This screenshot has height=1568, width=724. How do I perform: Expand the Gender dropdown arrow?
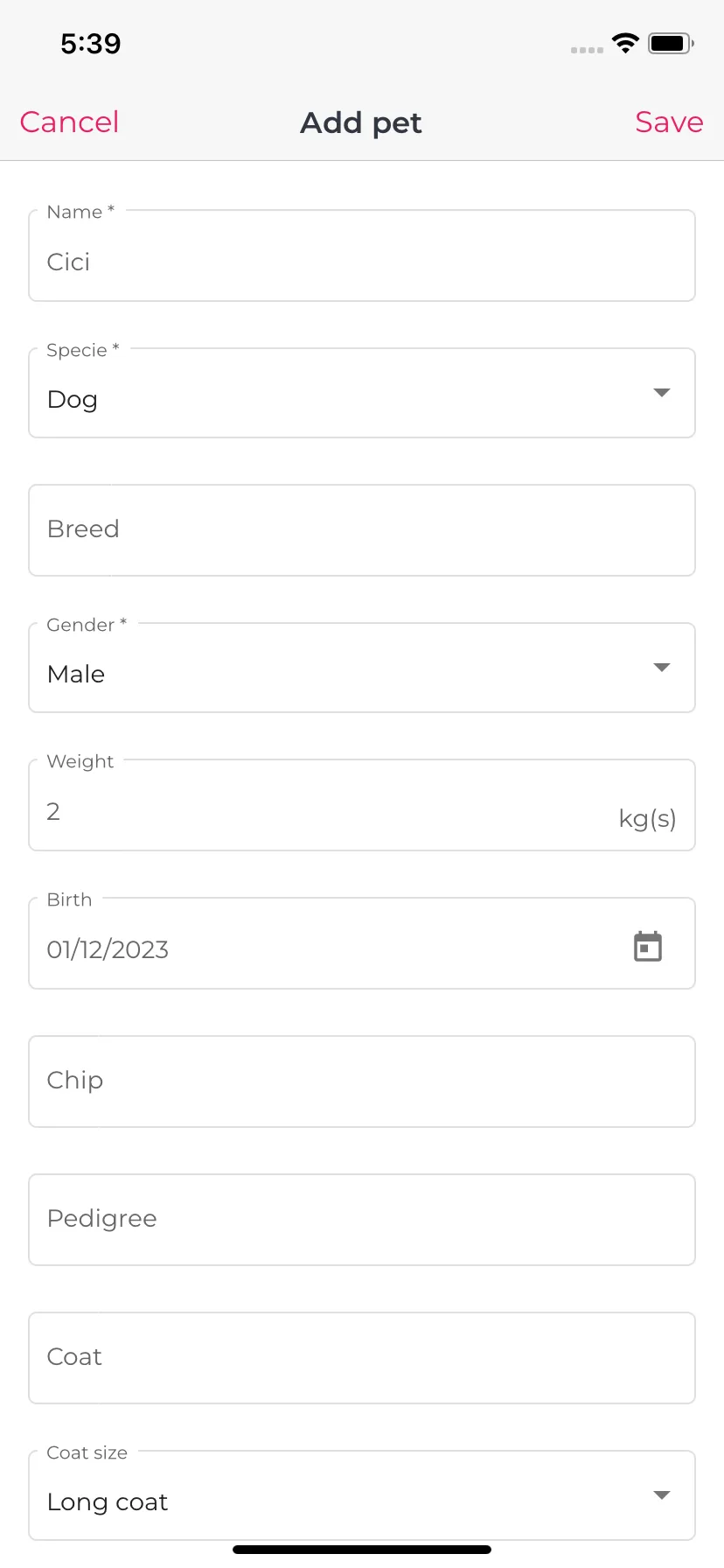(662, 668)
